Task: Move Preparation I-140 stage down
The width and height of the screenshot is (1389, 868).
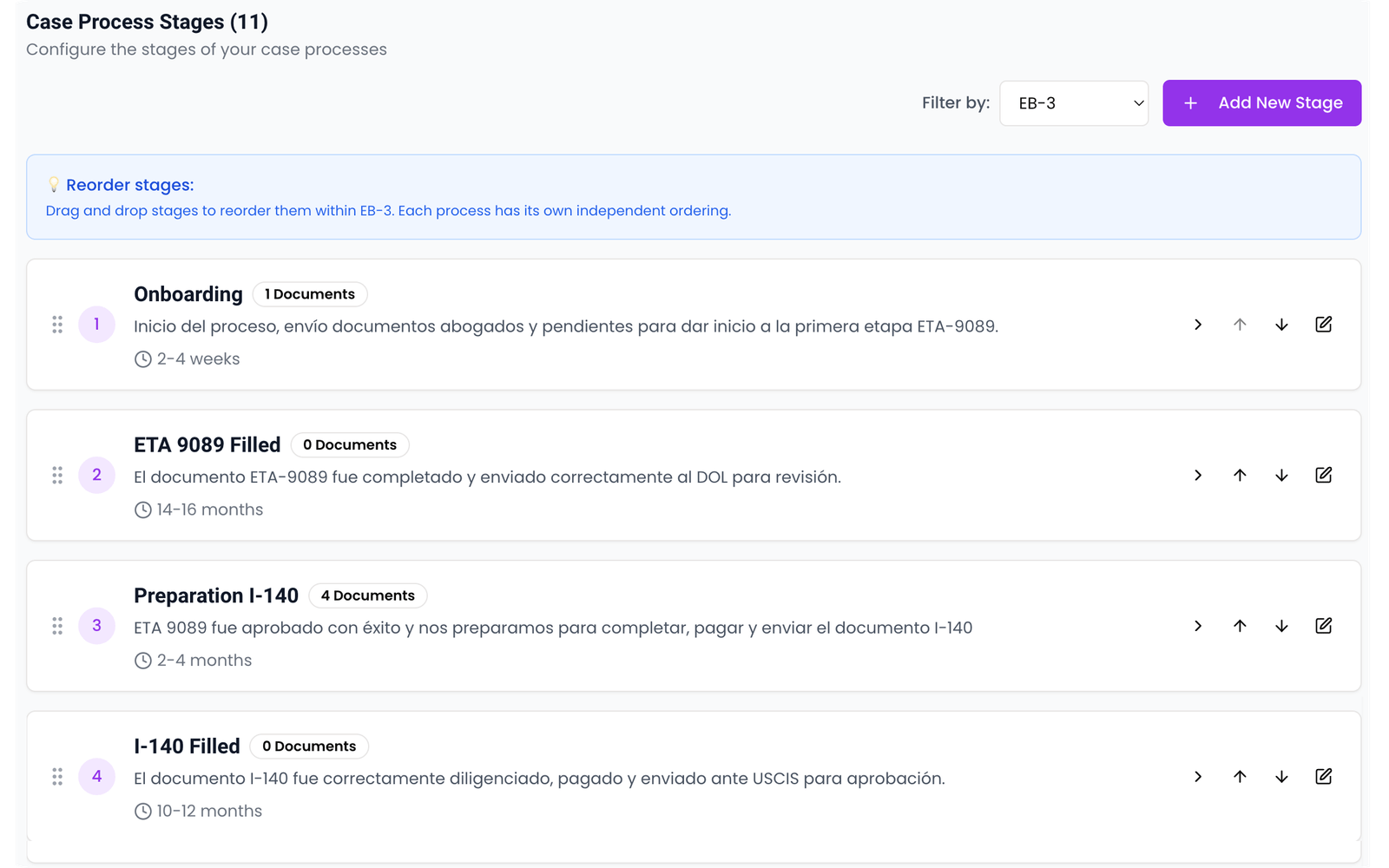Action: [x=1281, y=626]
